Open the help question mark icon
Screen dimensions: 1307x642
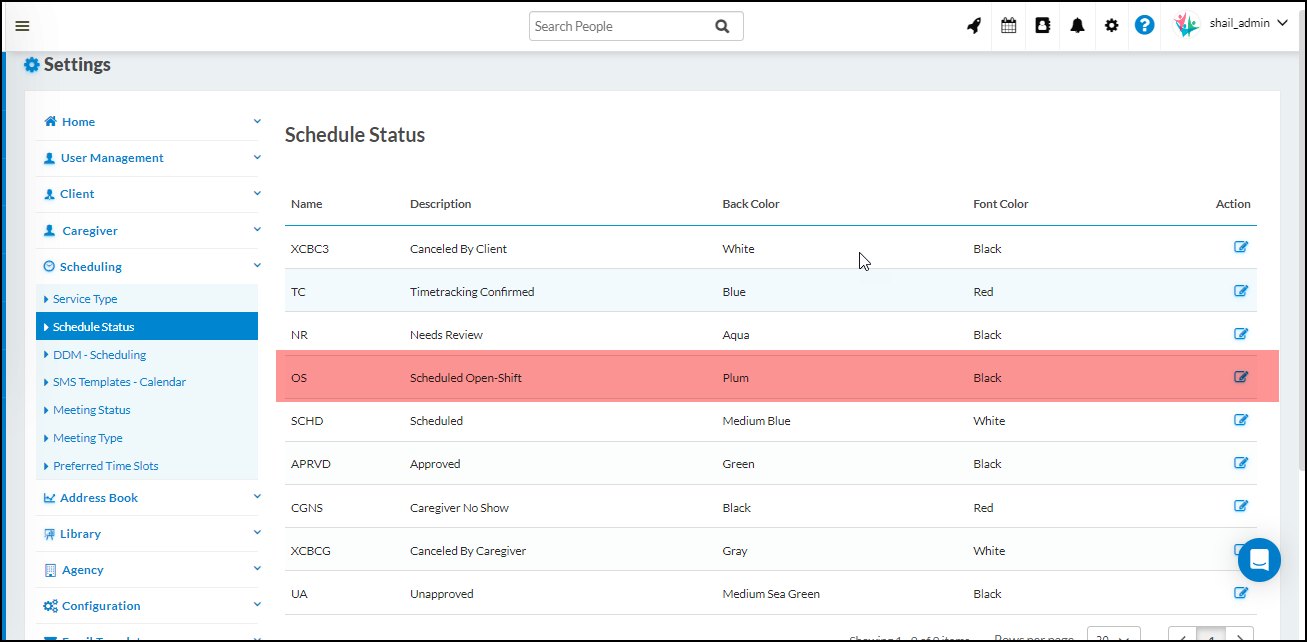tap(1145, 26)
